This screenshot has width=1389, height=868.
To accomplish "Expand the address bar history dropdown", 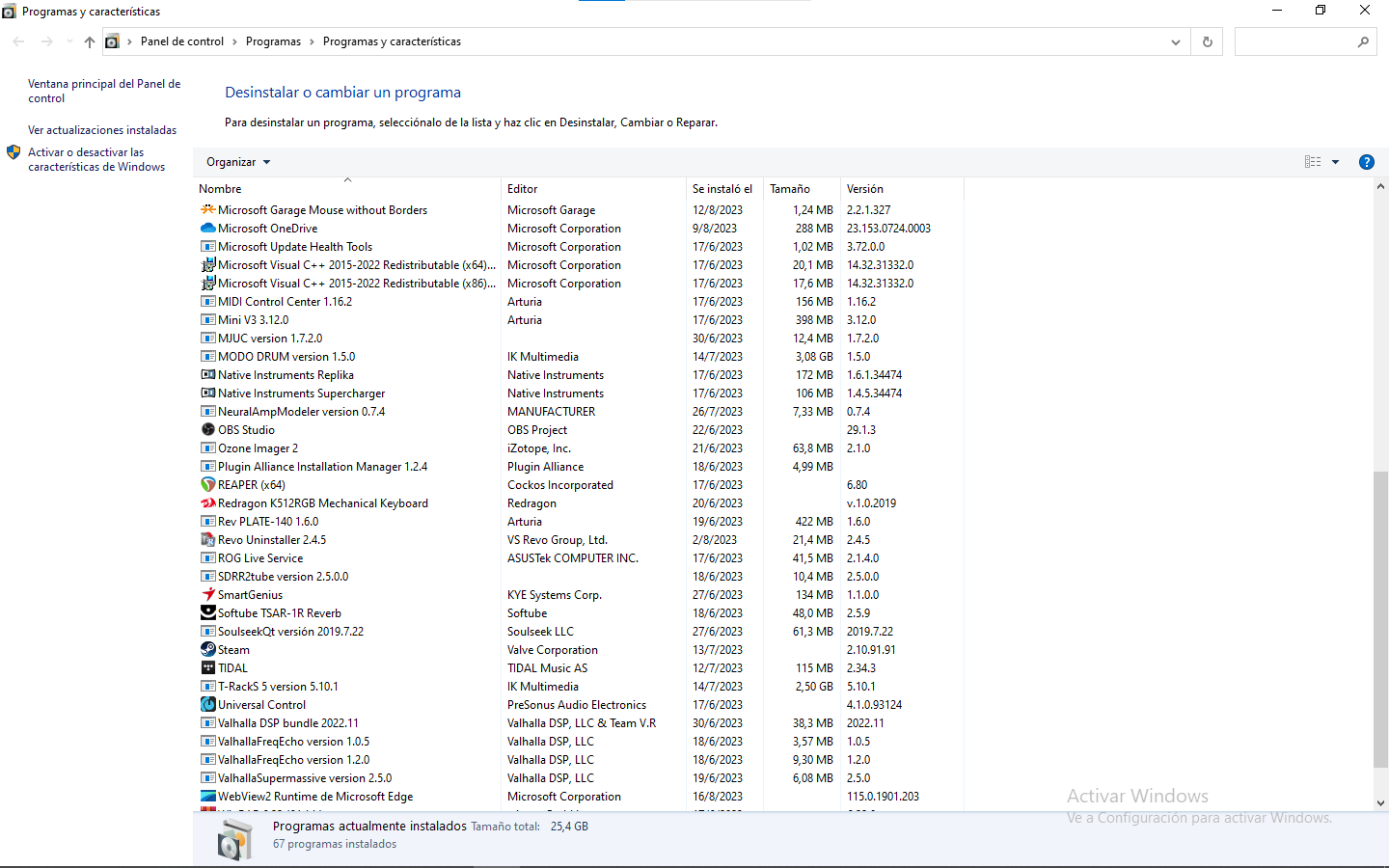I will click(1175, 41).
